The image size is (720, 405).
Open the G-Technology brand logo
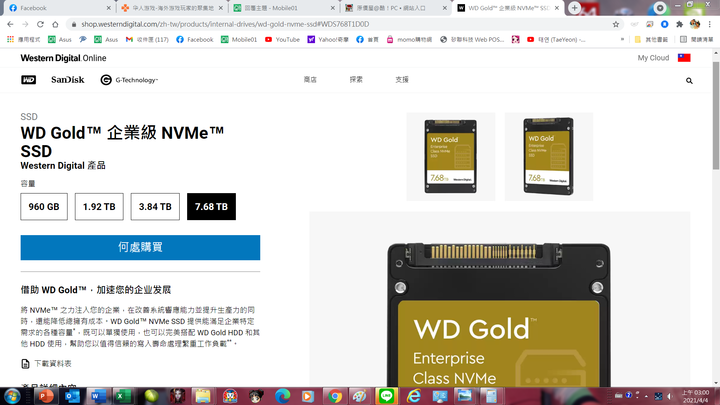click(x=129, y=80)
